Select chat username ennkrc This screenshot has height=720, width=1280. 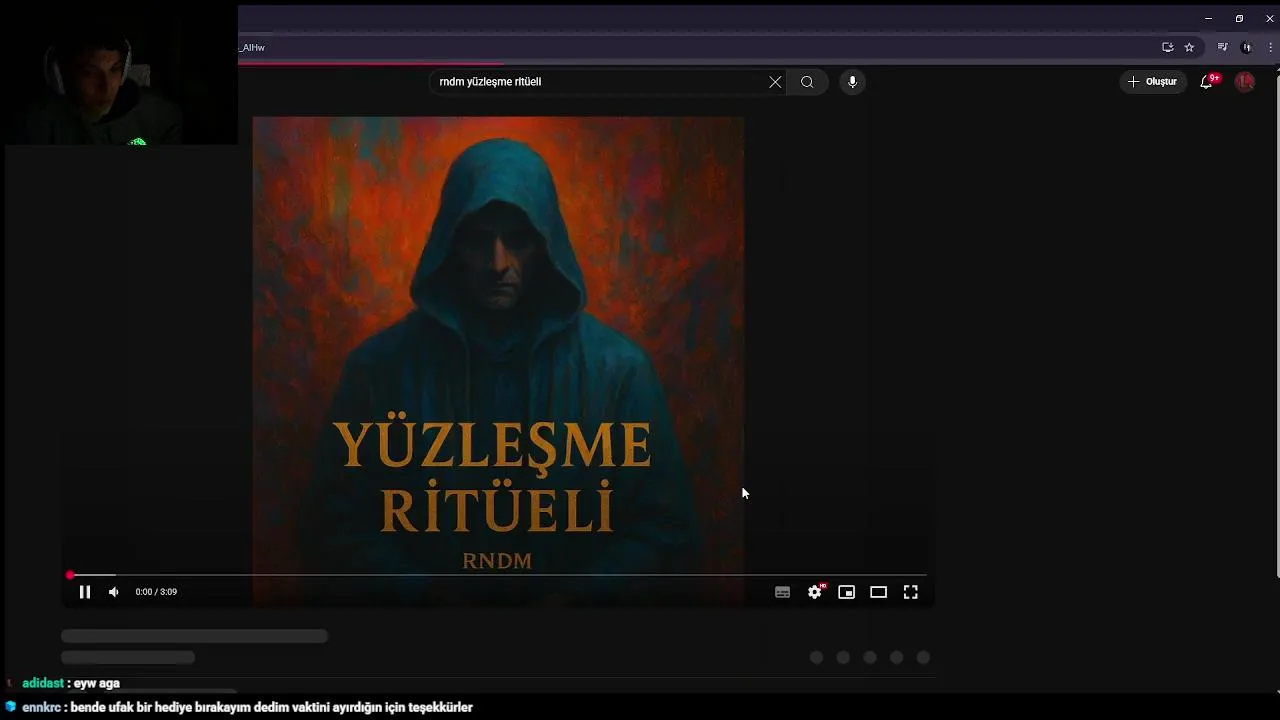pos(42,707)
